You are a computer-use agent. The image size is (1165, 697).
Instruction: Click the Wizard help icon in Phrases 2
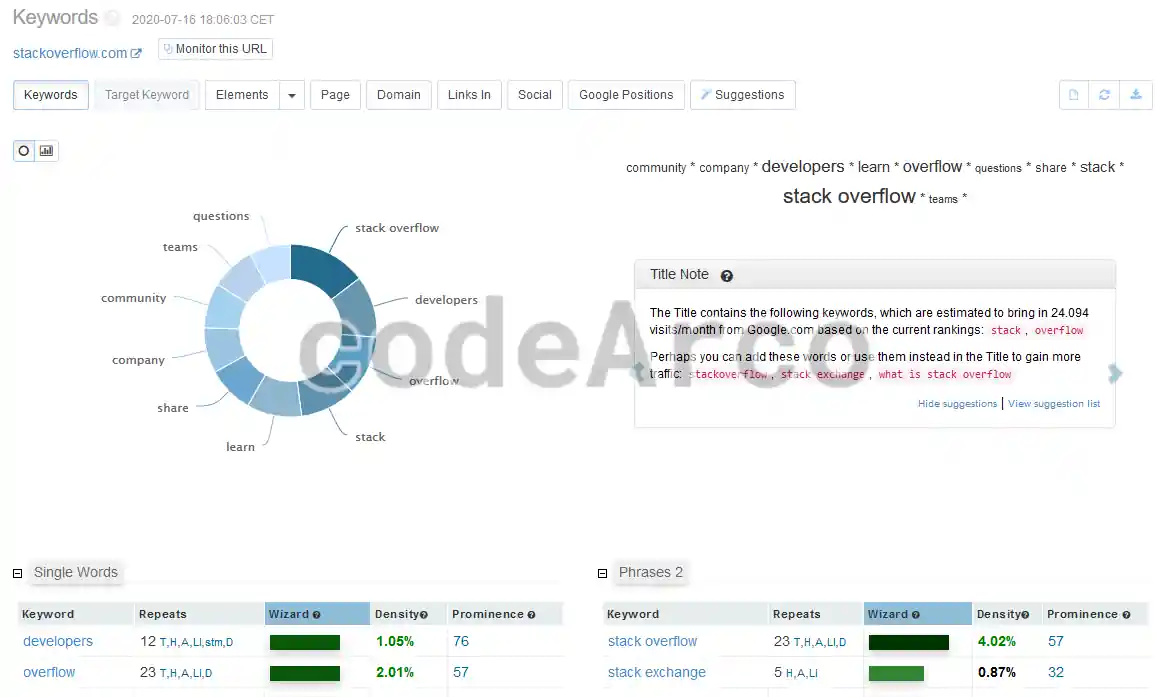pos(915,615)
